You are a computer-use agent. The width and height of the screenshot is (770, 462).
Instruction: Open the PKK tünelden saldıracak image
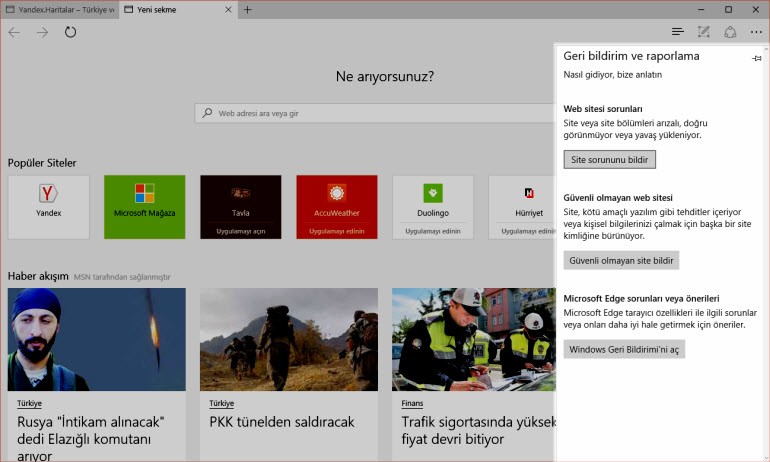pos(289,339)
